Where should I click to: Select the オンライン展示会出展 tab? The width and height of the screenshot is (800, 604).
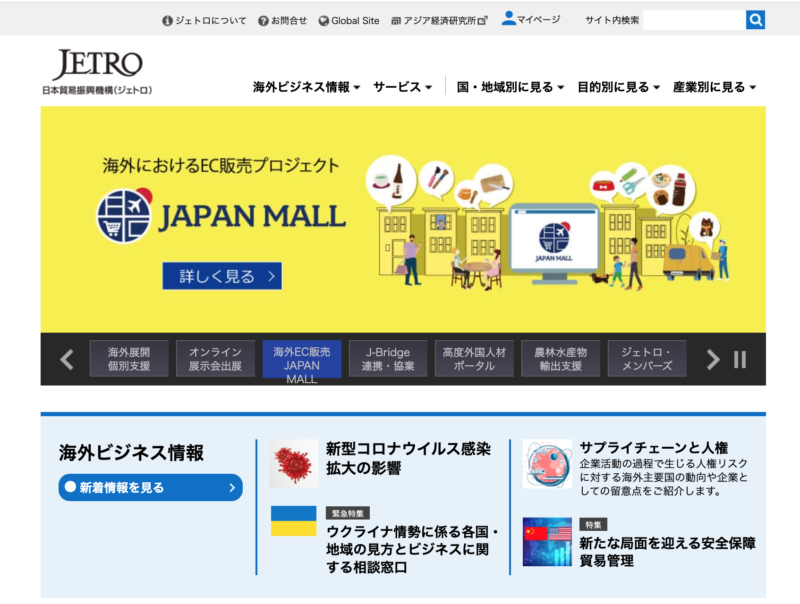click(215, 359)
